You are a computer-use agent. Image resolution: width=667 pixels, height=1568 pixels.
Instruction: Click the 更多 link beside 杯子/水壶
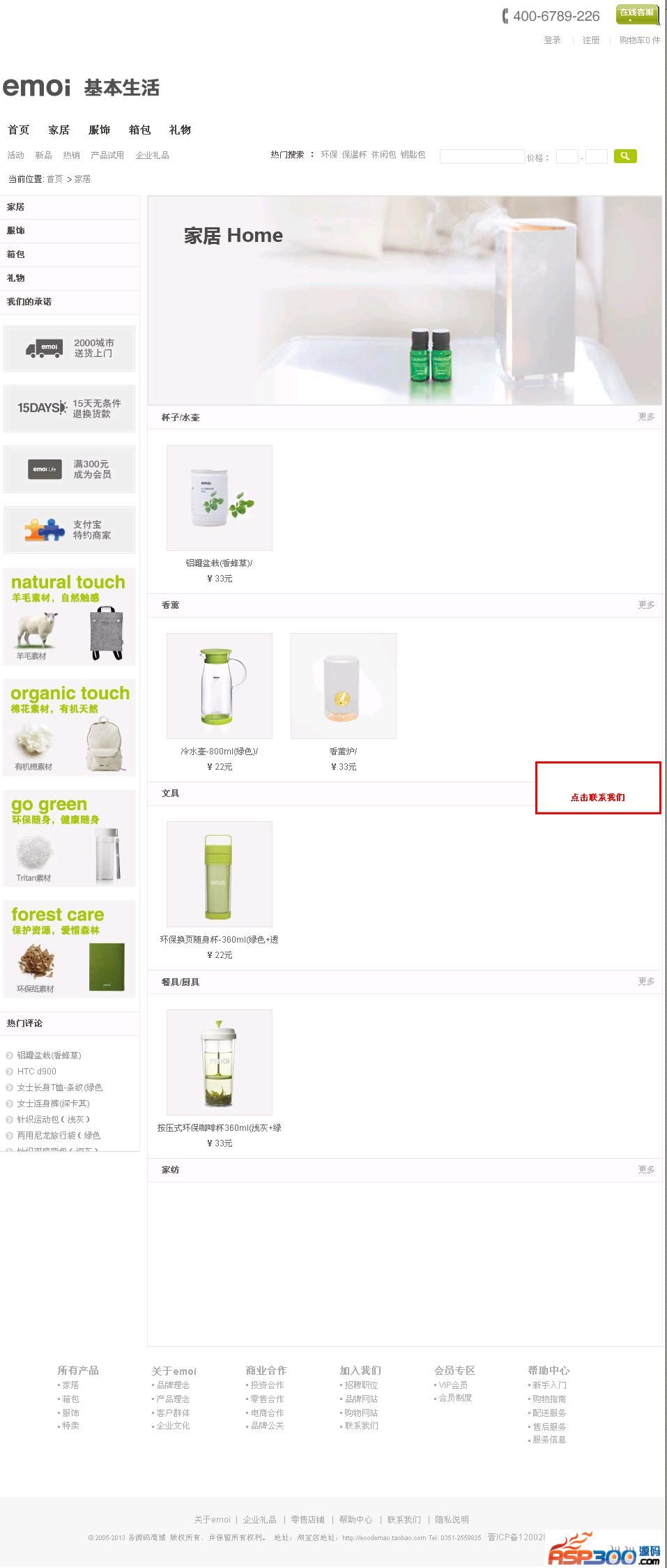click(646, 417)
